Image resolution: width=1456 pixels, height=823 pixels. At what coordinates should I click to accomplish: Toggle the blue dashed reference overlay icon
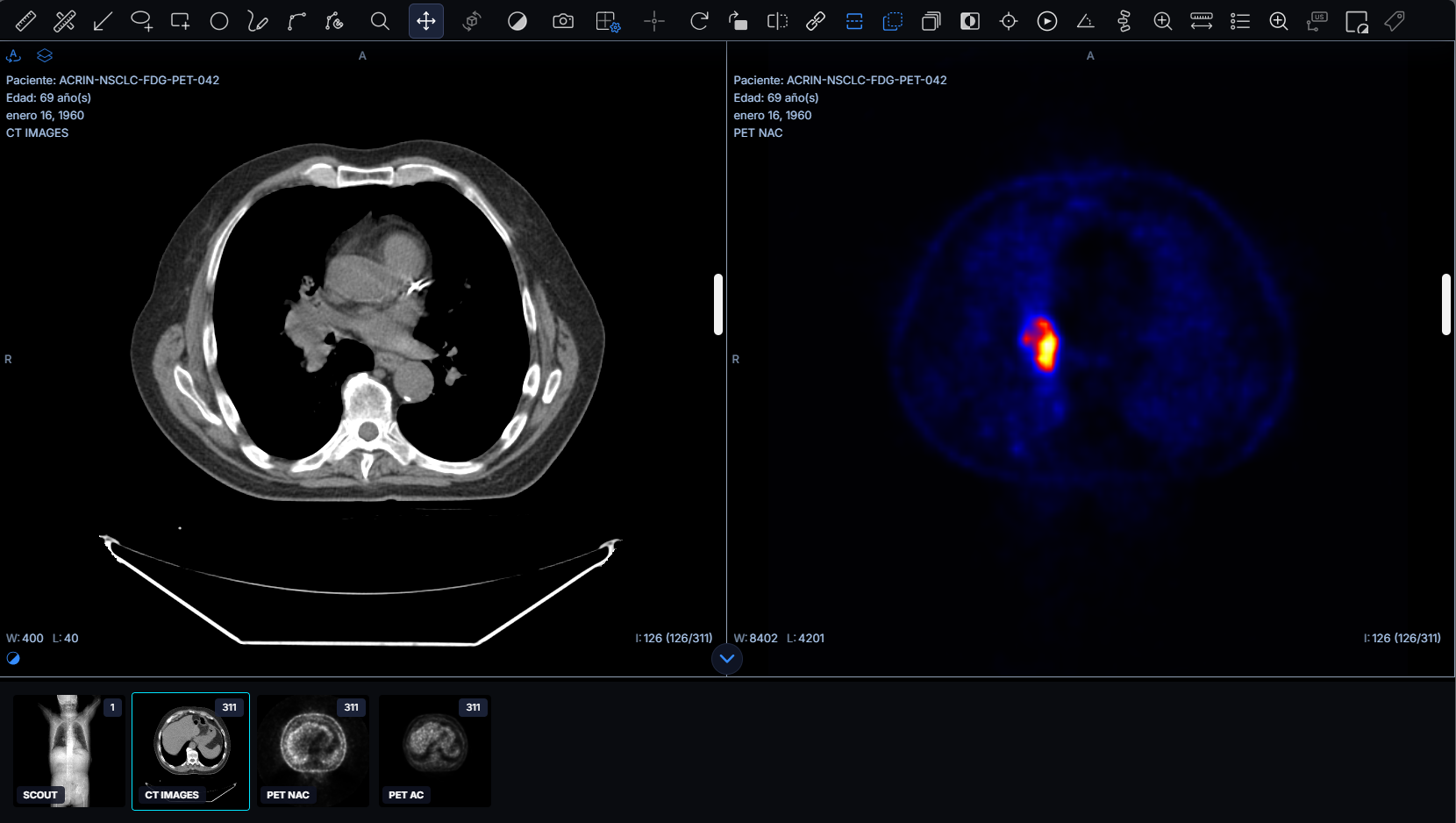click(x=893, y=21)
